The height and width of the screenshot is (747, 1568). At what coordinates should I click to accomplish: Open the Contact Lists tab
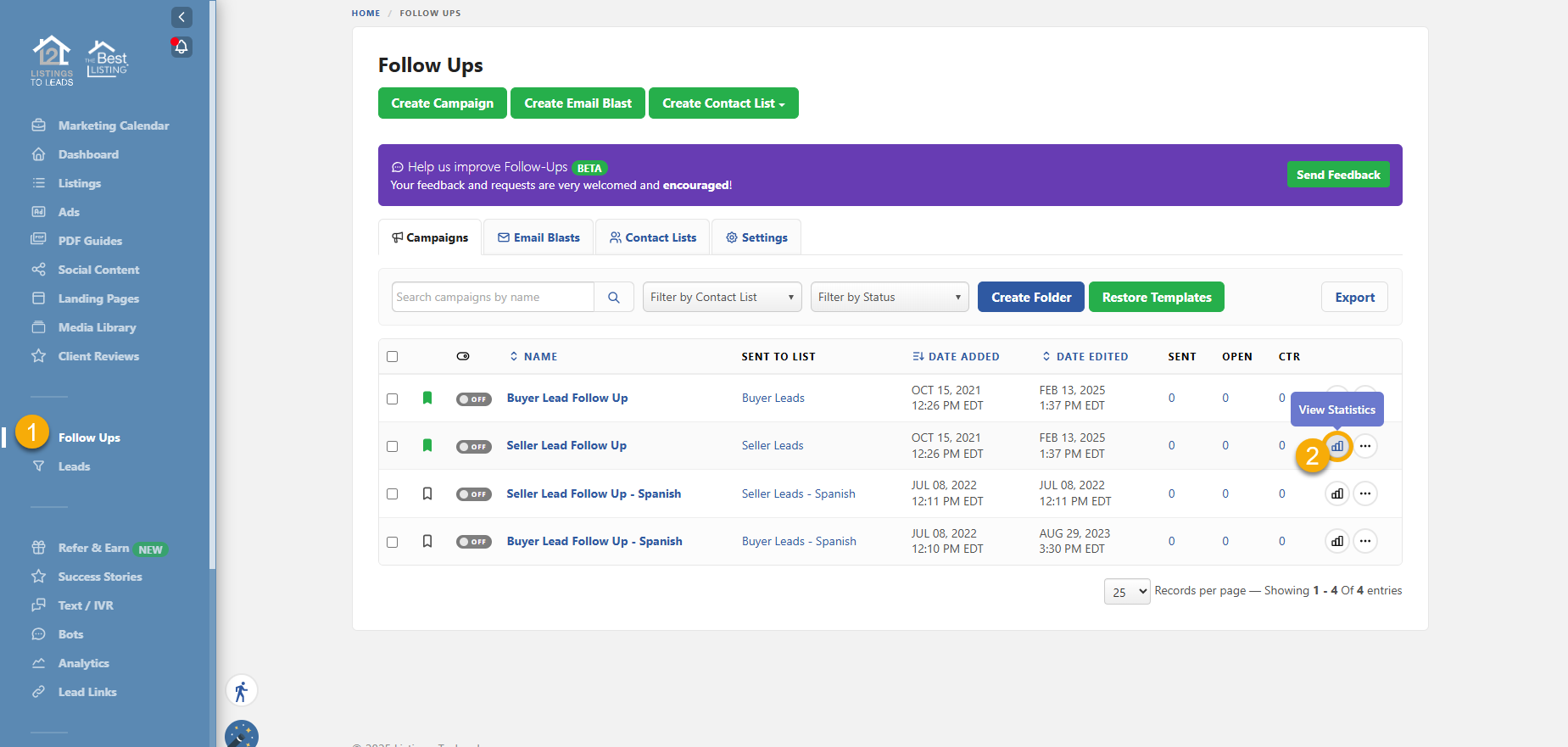coord(653,238)
